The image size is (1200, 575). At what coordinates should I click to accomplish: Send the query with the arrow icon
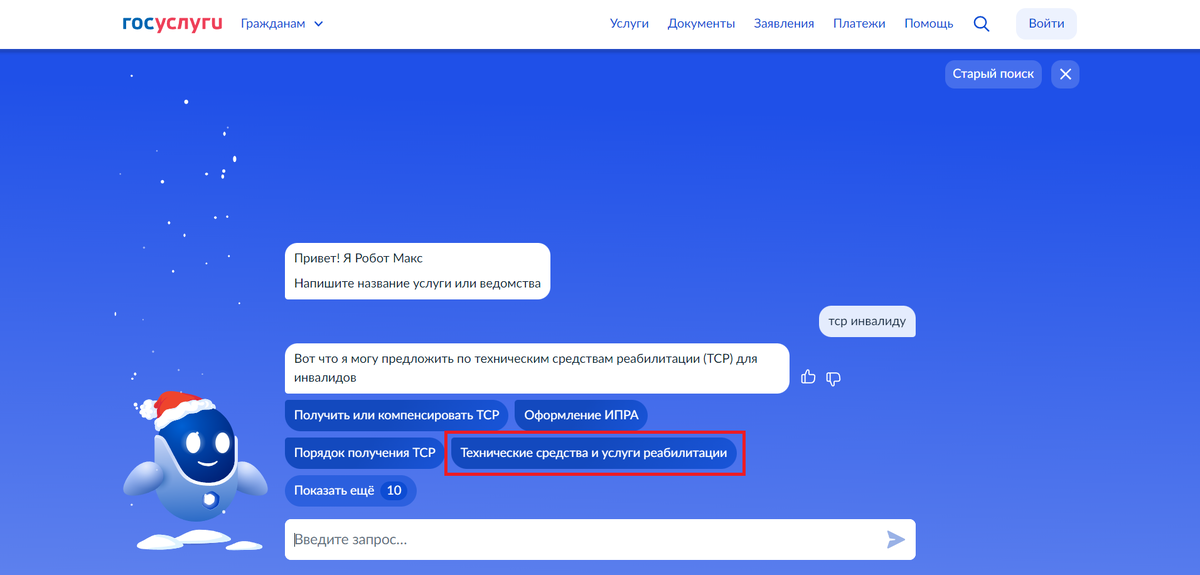pyautogui.click(x=895, y=540)
